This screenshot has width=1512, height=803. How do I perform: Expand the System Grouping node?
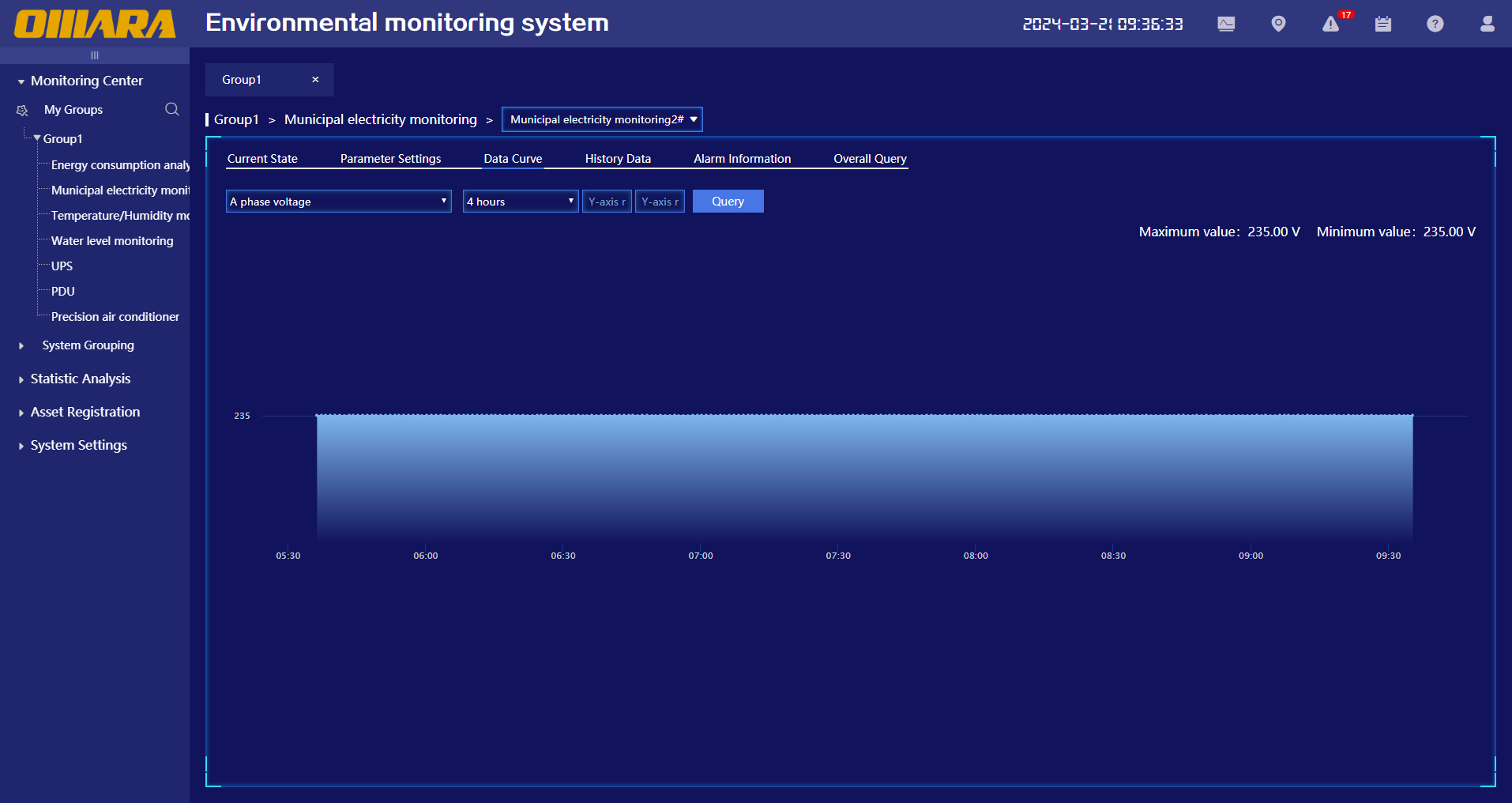coord(21,345)
